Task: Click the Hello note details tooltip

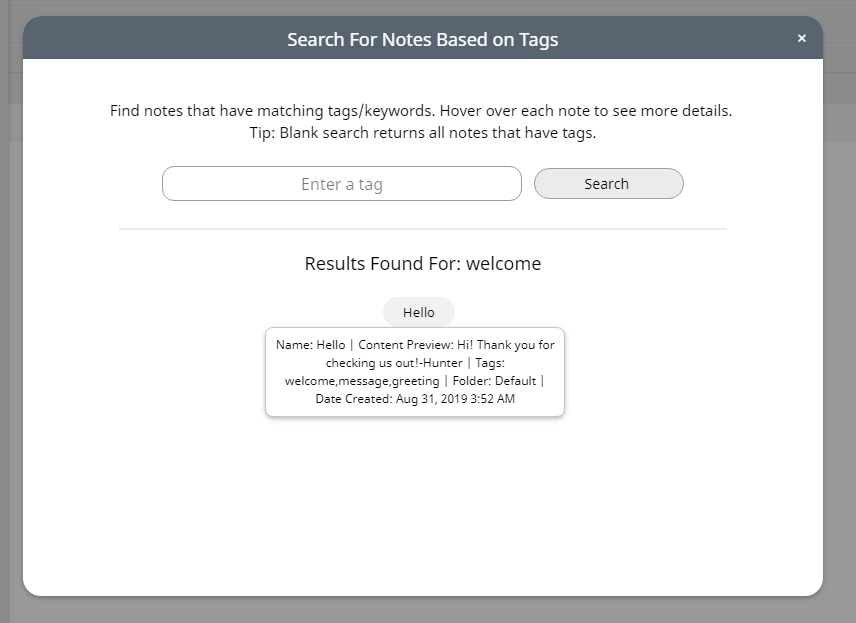Action: tap(415, 372)
